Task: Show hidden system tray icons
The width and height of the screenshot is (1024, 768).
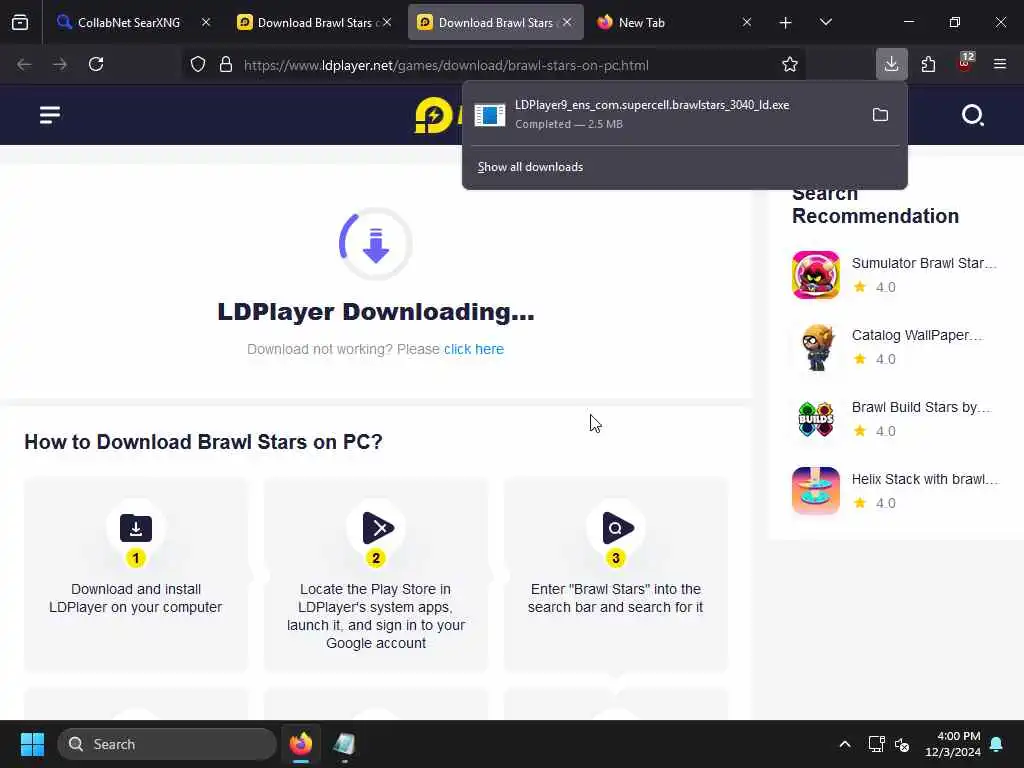Action: point(844,744)
